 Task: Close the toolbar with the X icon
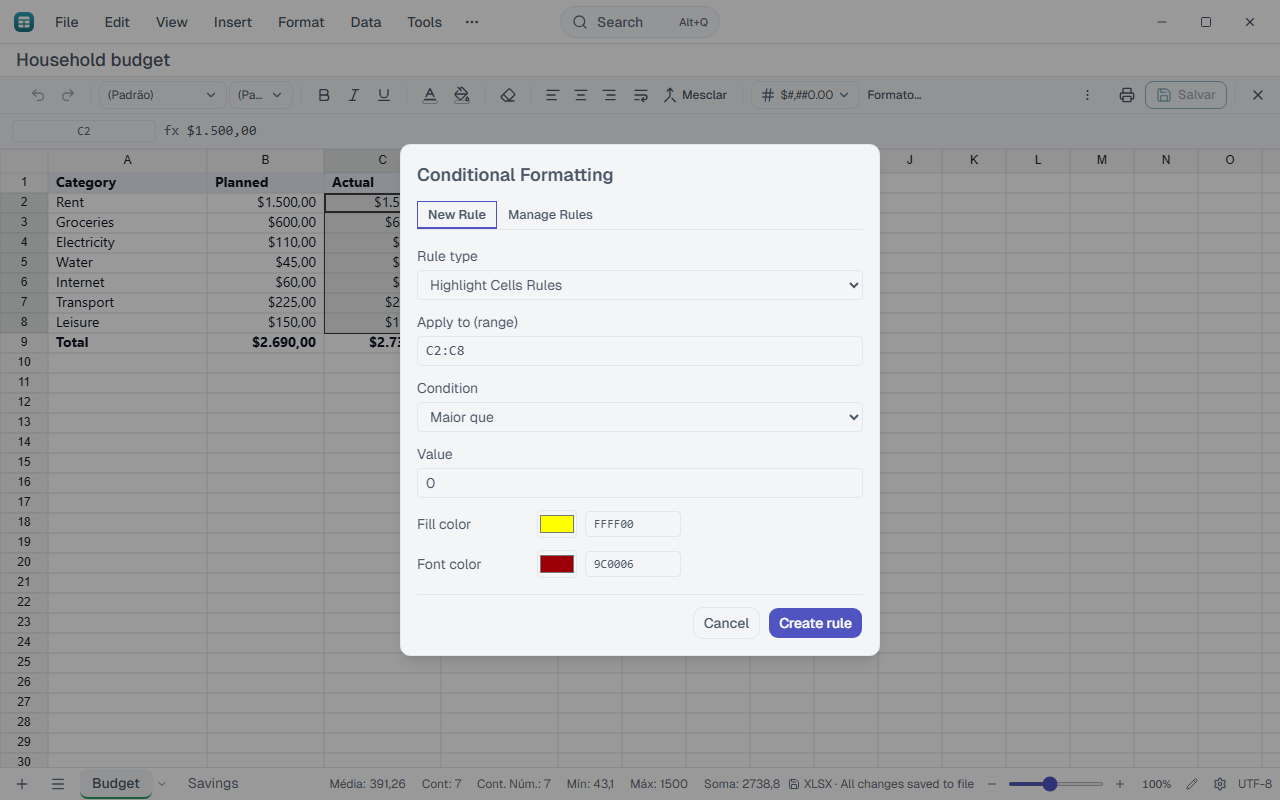coord(1258,95)
